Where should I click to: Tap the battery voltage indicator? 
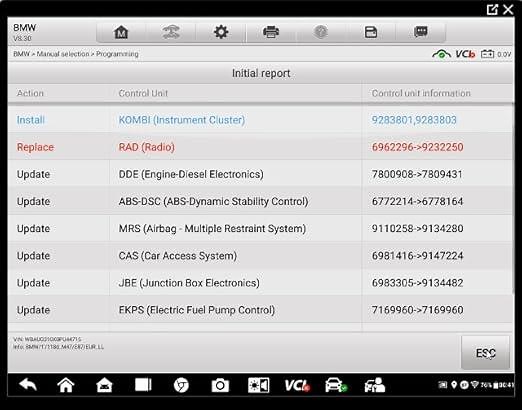coord(496,54)
